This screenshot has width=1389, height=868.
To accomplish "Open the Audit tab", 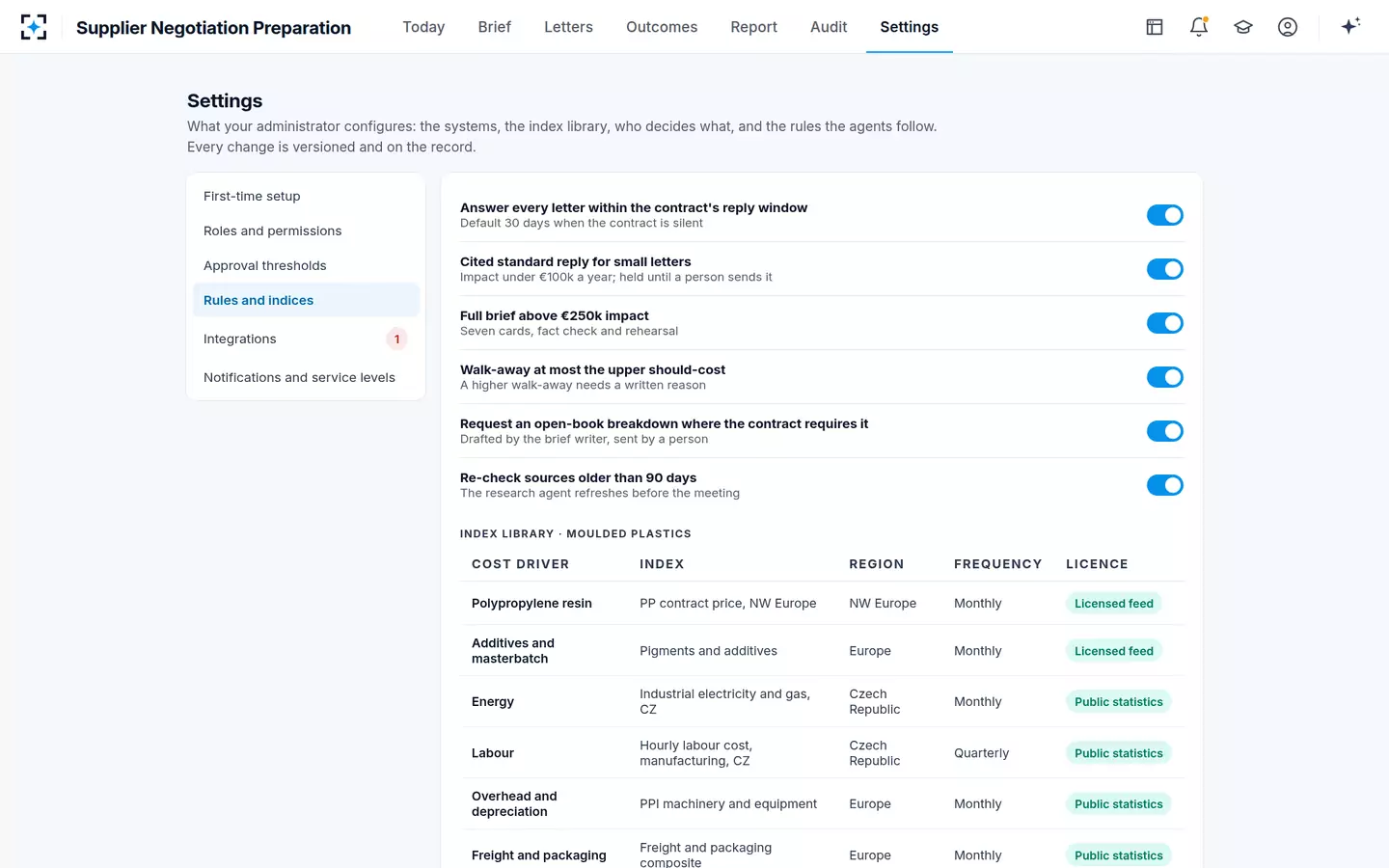I will (829, 27).
